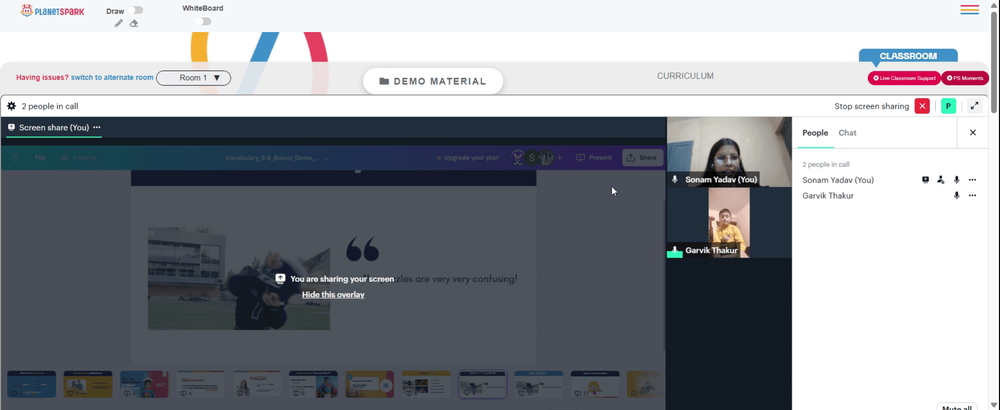Switch to the People tab
Viewport: 1000px width, 410px height.
[x=815, y=133]
